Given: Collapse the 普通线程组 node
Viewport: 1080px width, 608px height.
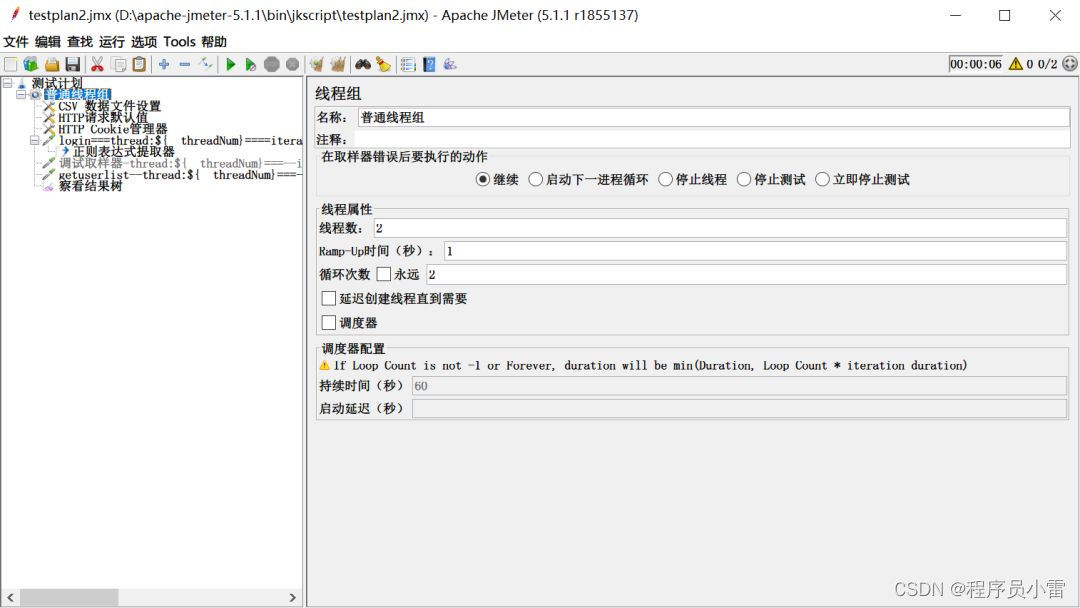Looking at the screenshot, I should [19, 94].
